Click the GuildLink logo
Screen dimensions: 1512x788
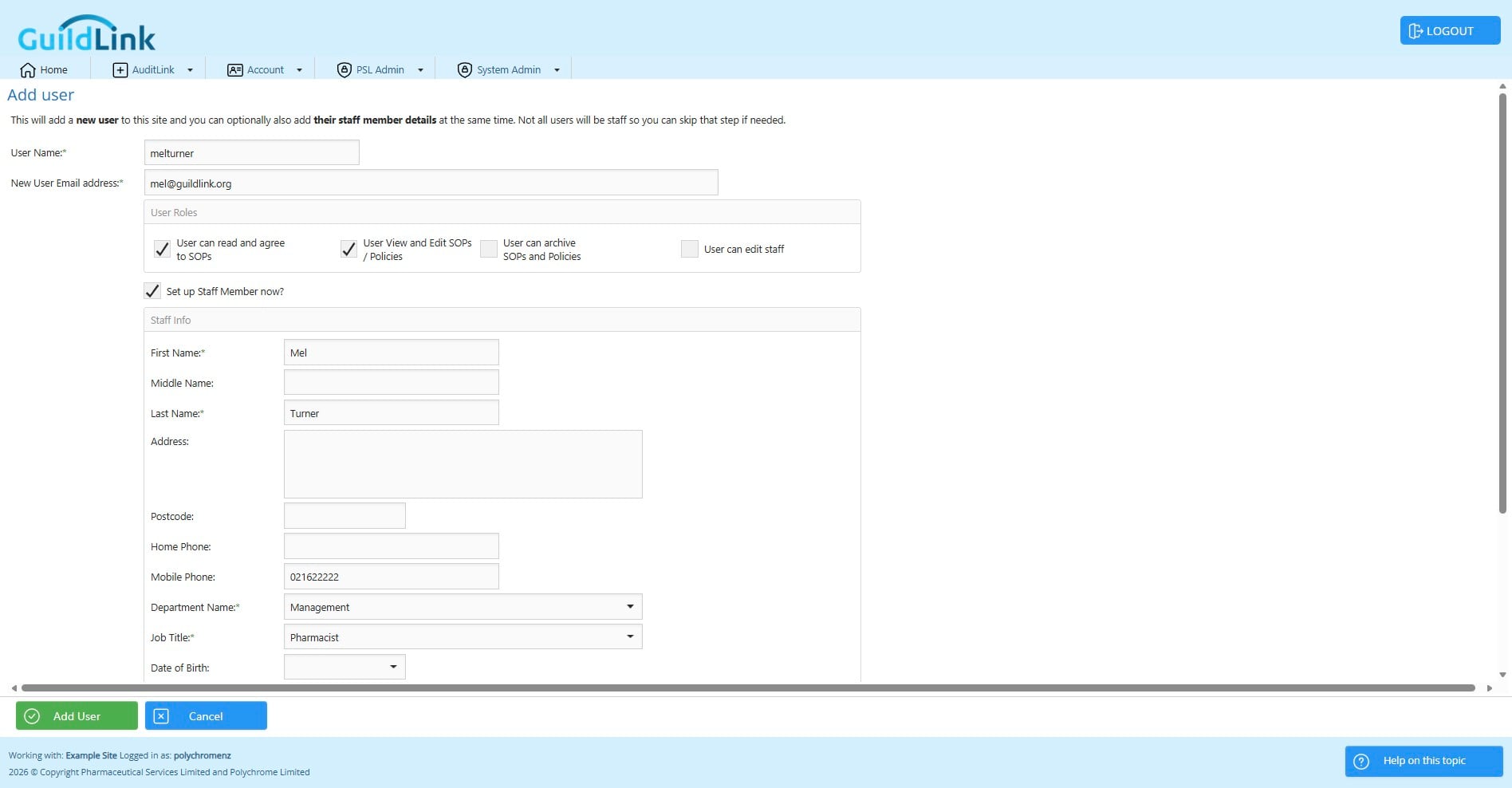pyautogui.click(x=86, y=33)
